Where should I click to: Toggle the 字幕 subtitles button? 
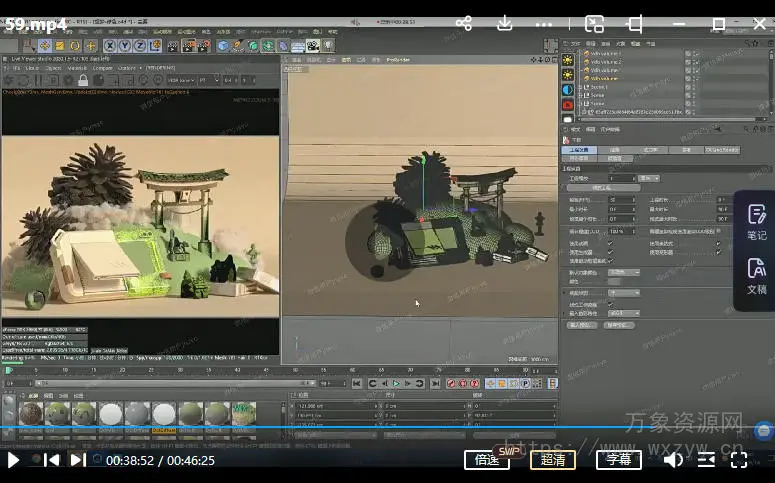coord(619,460)
